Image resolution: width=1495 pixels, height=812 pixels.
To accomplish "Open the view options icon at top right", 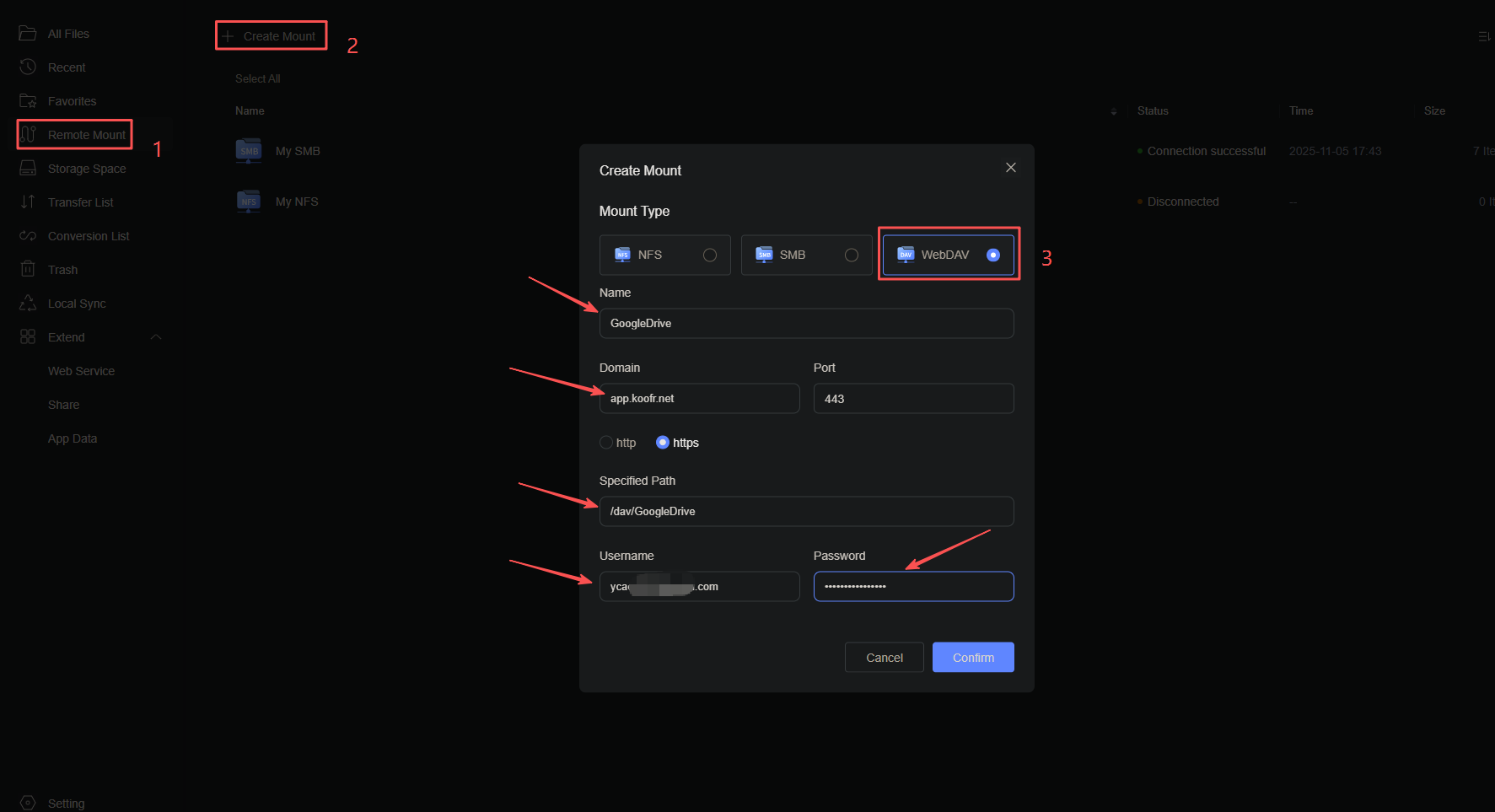I will [x=1485, y=36].
